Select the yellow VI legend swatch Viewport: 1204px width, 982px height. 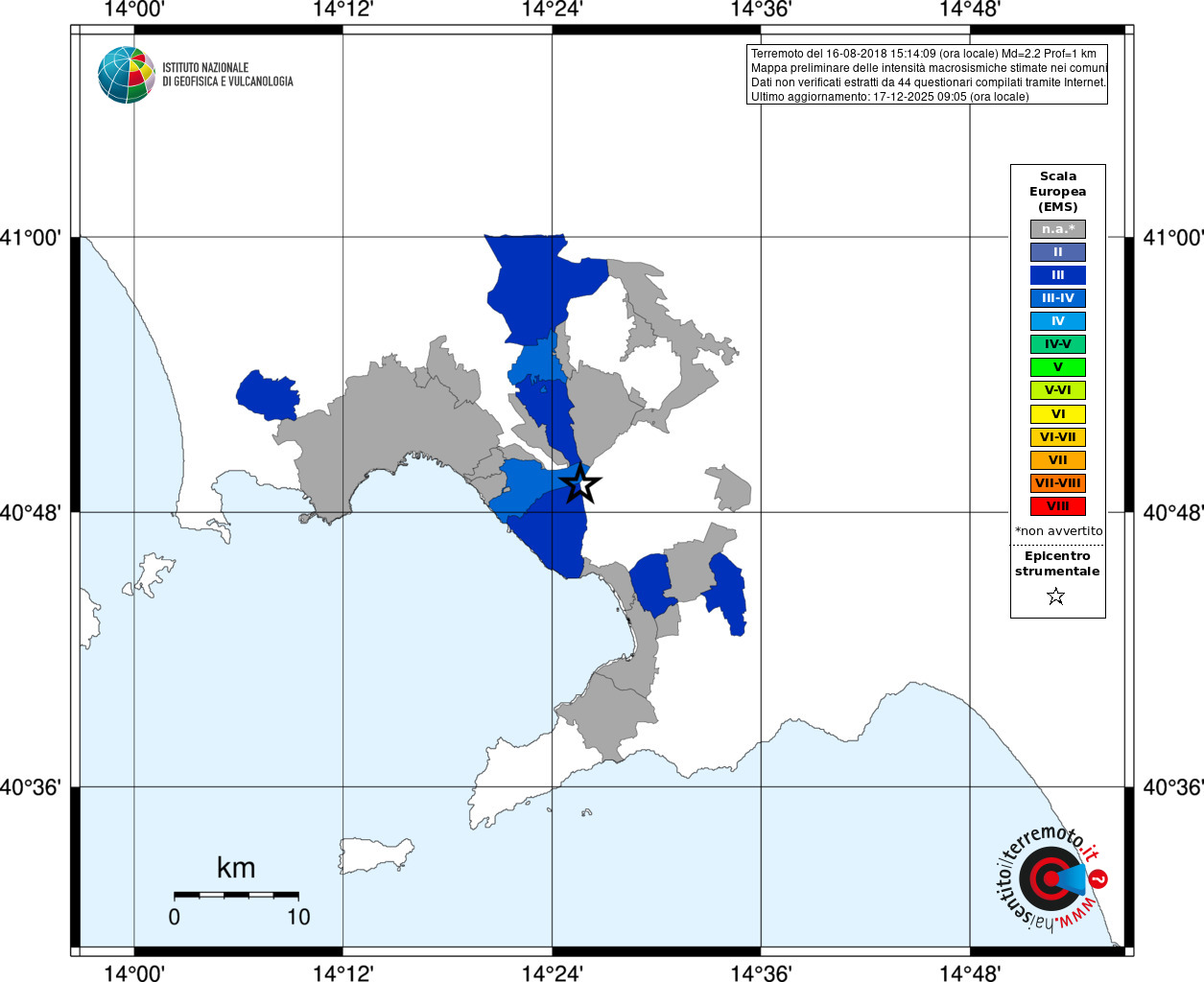1058,414
